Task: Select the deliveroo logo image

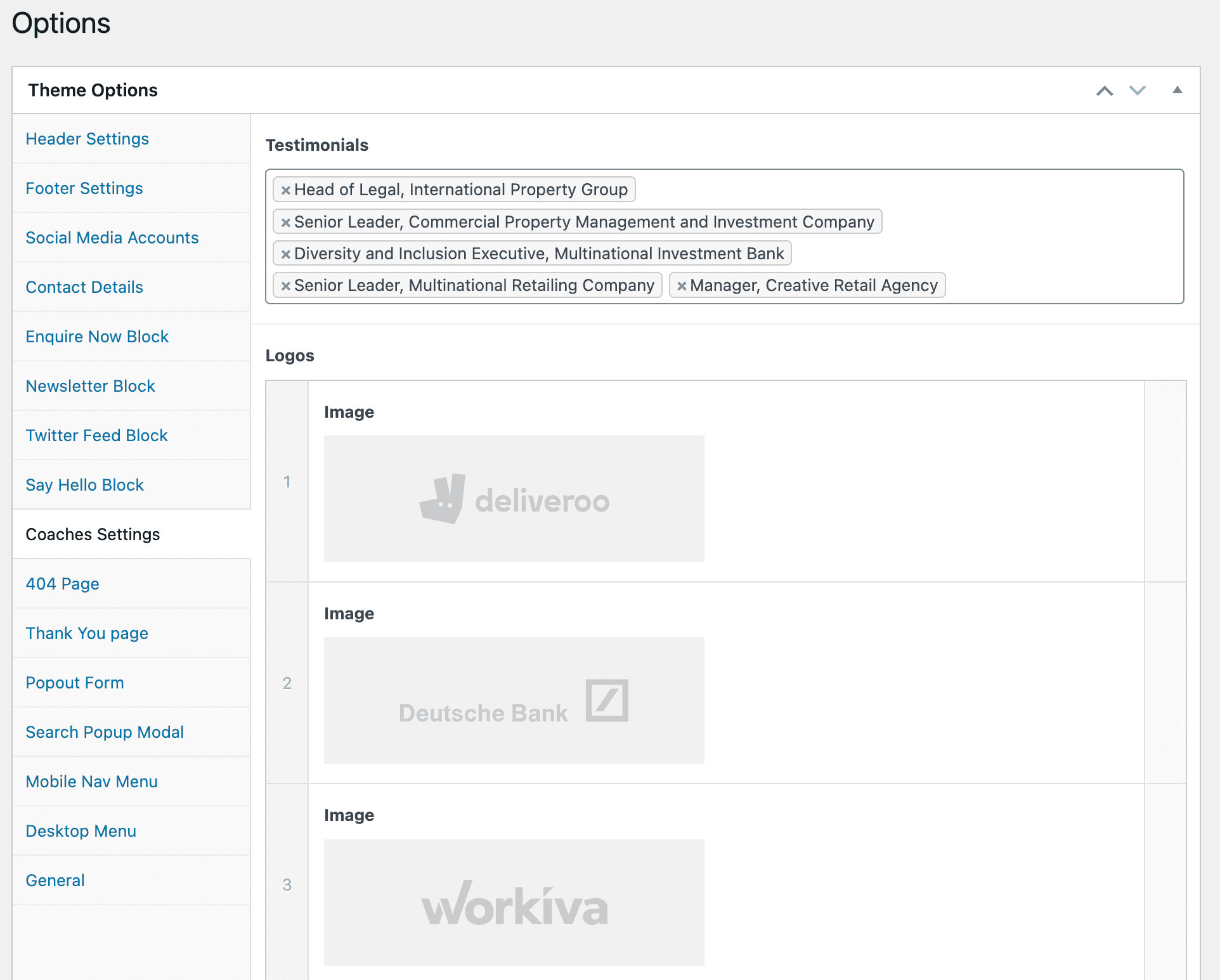Action: tap(514, 499)
